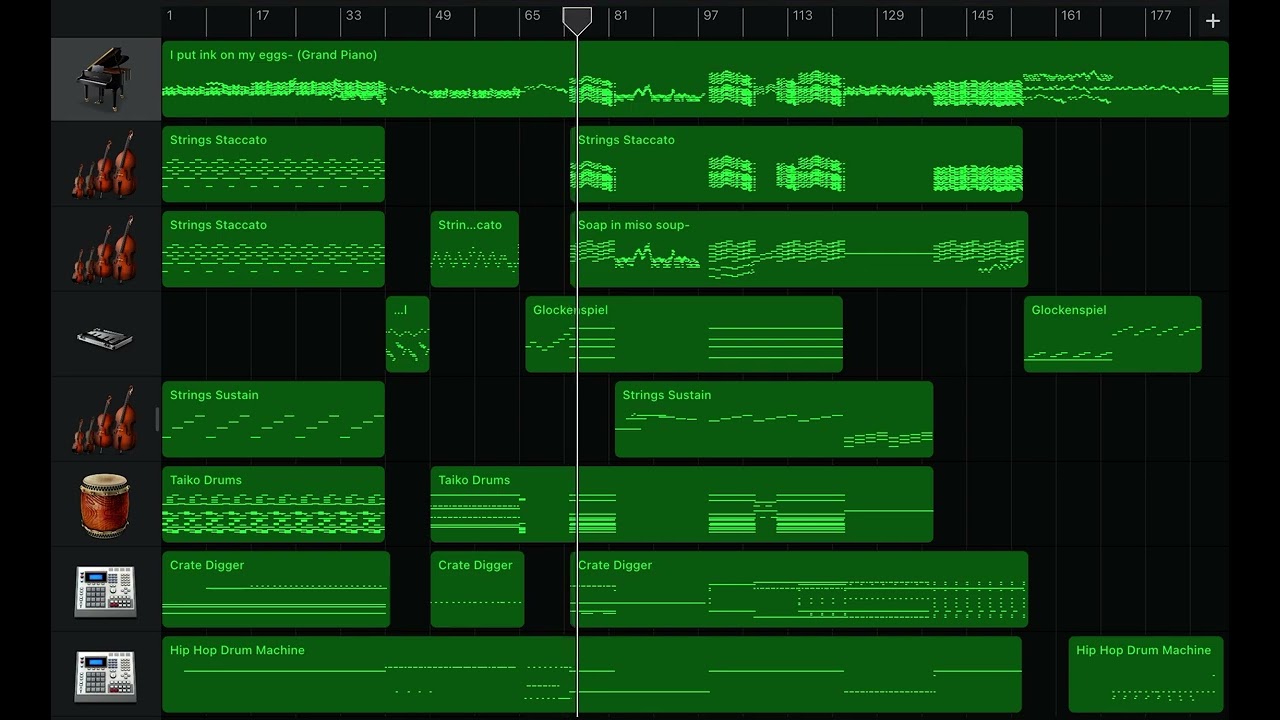Screen dimensions: 1280x720
Task: Tap the track header resize handle
Action: point(156,420)
